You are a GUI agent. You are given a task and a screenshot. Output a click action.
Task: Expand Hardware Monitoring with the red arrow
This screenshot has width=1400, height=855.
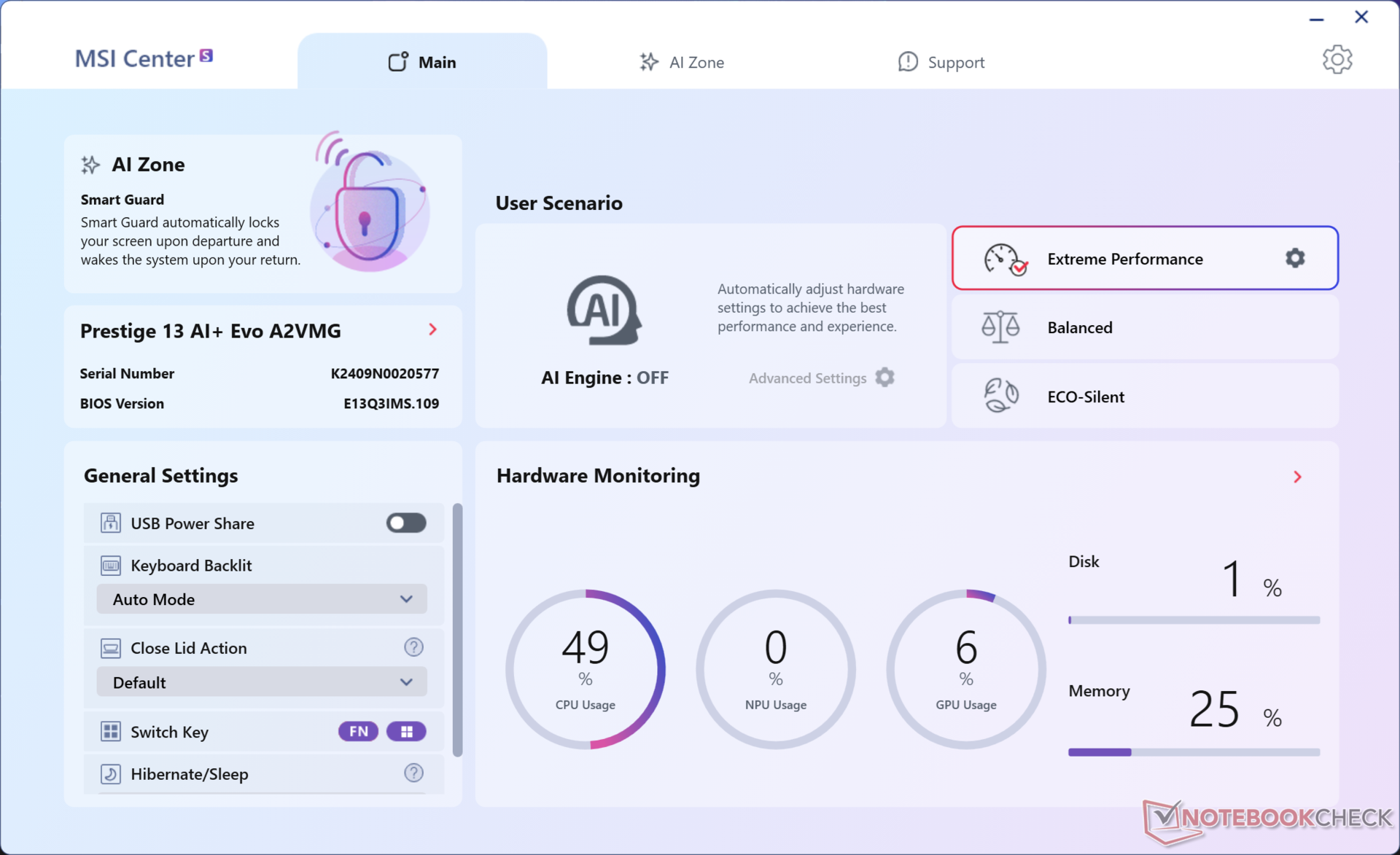click(1297, 477)
